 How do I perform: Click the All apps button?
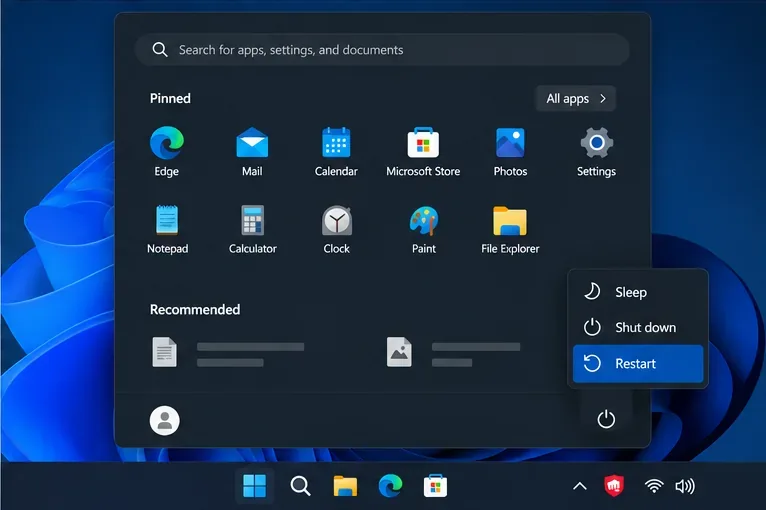click(x=575, y=99)
